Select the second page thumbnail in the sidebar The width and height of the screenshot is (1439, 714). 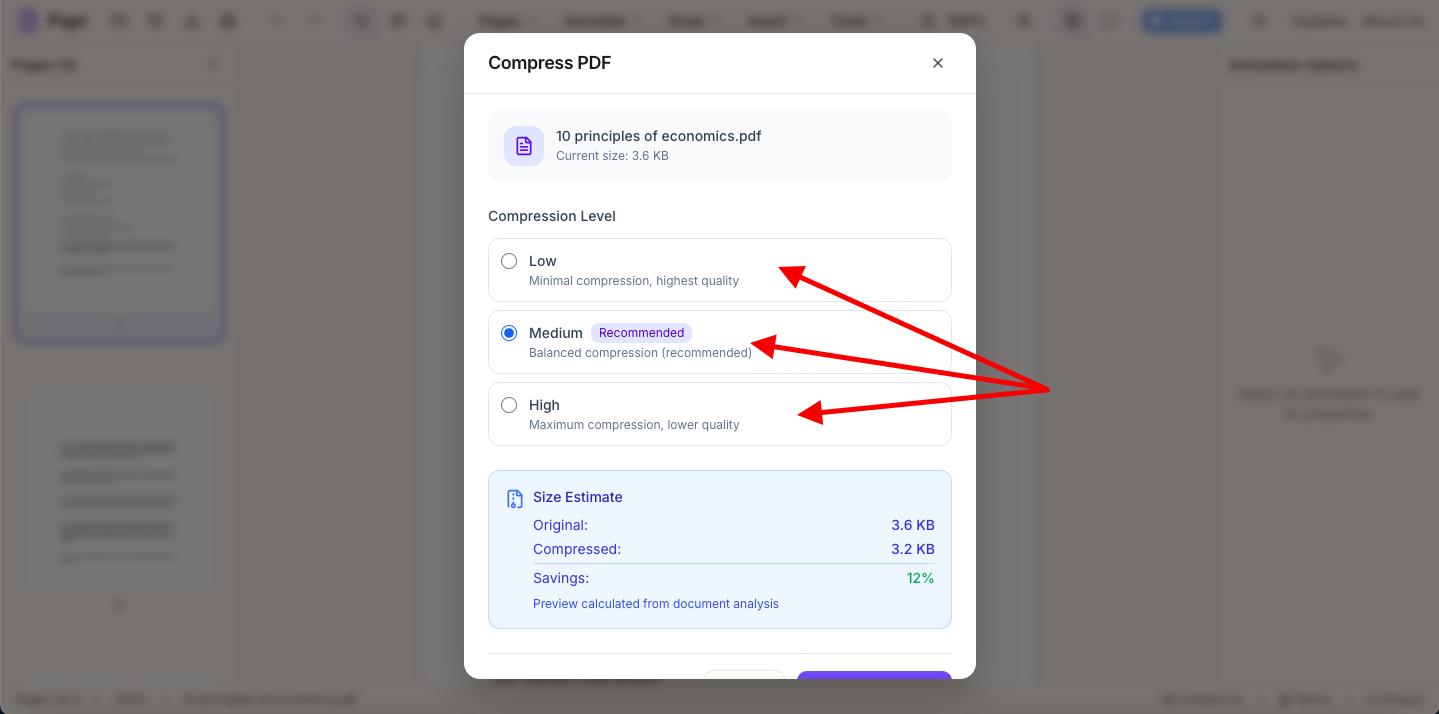pyautogui.click(x=119, y=490)
